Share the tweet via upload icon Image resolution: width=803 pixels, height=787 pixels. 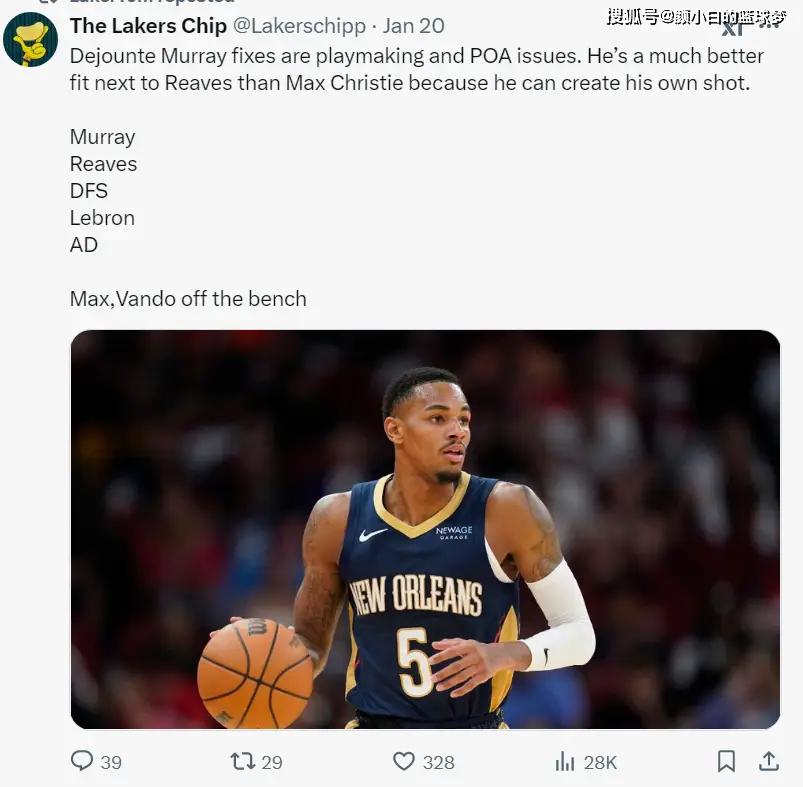click(x=769, y=761)
